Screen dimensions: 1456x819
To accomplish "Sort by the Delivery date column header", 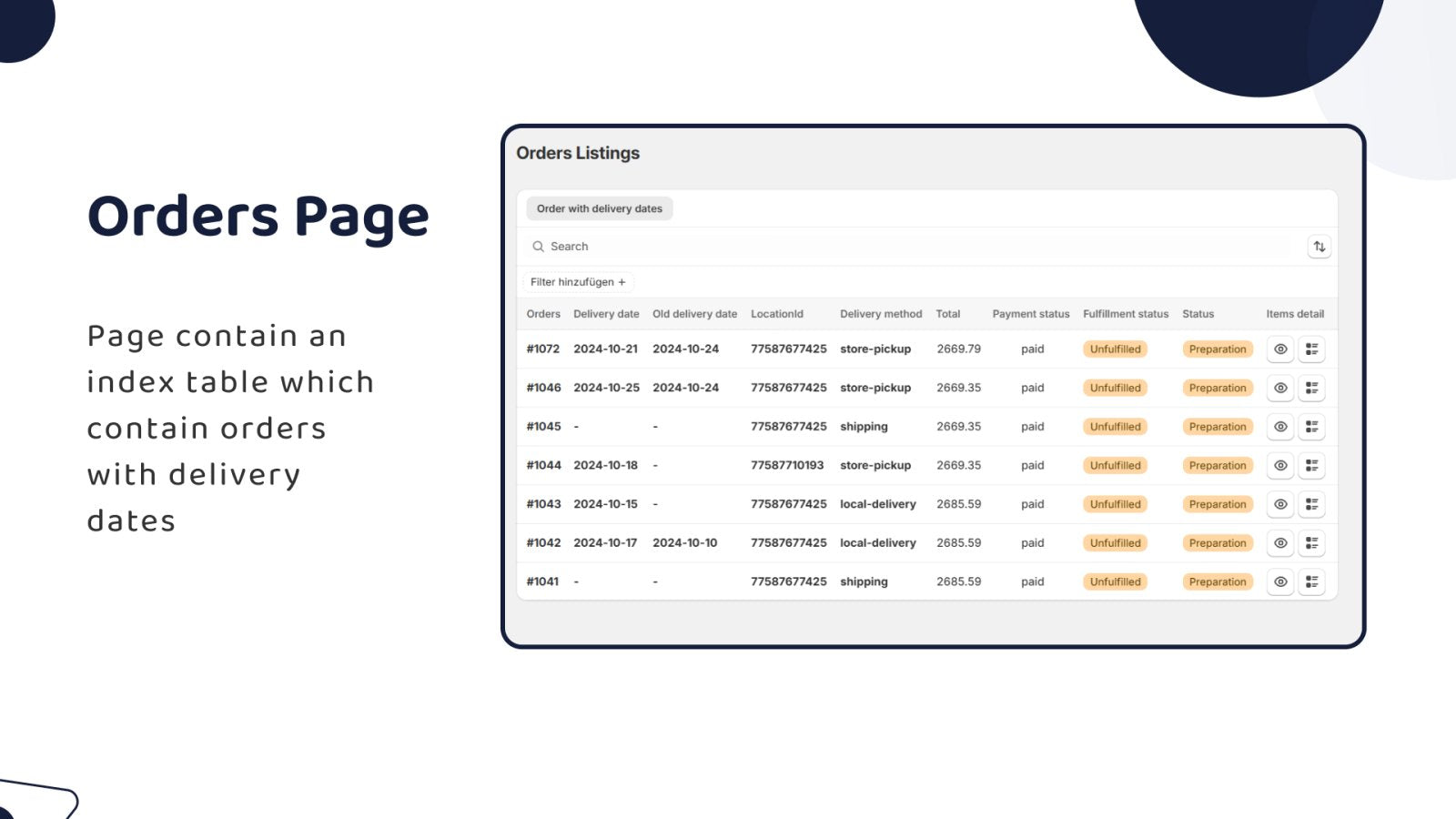I will pos(606,313).
